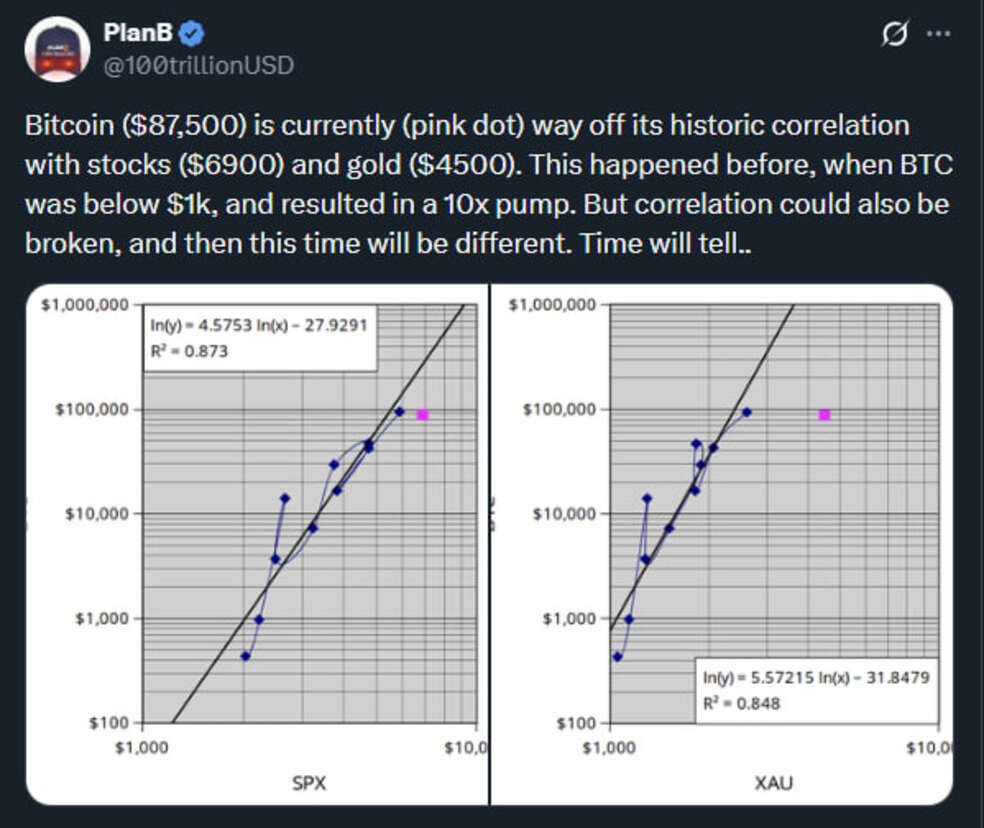Click the highest blue point on SPX chart
The height and width of the screenshot is (828, 984).
click(399, 411)
